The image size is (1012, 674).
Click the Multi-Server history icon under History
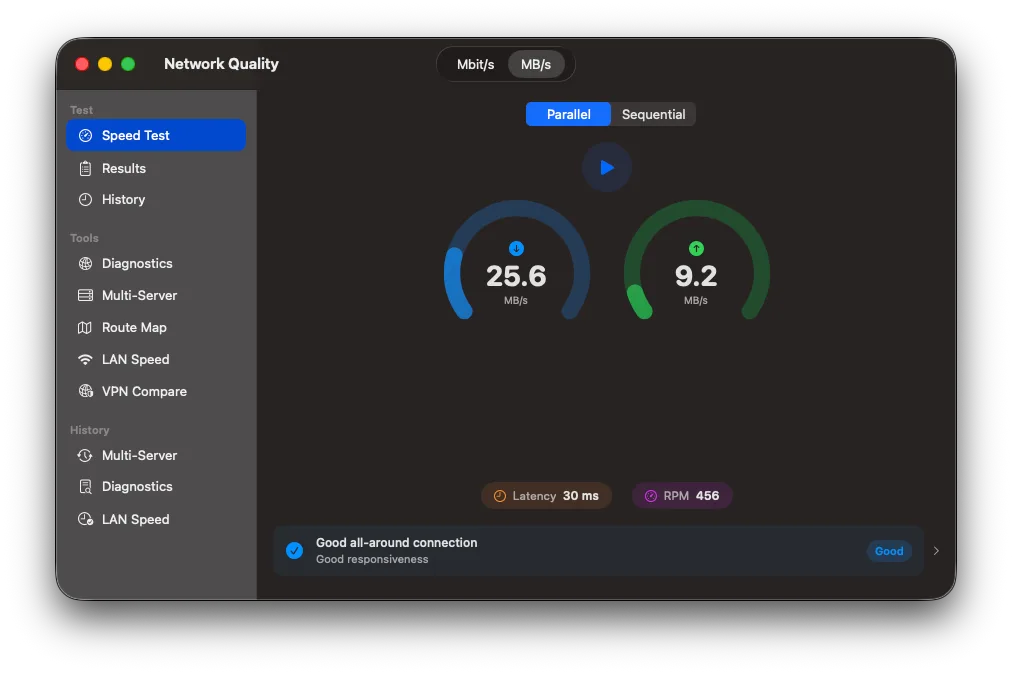[x=85, y=455]
